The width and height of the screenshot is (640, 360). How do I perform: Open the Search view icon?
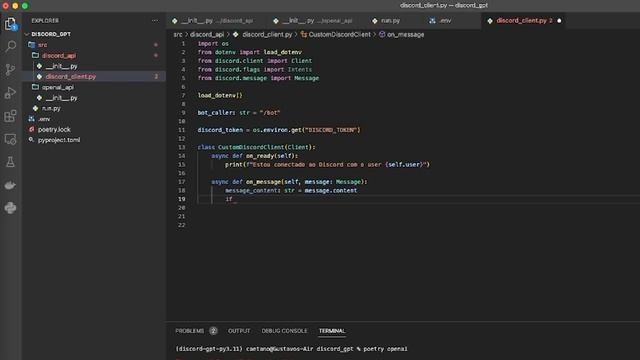click(x=11, y=46)
